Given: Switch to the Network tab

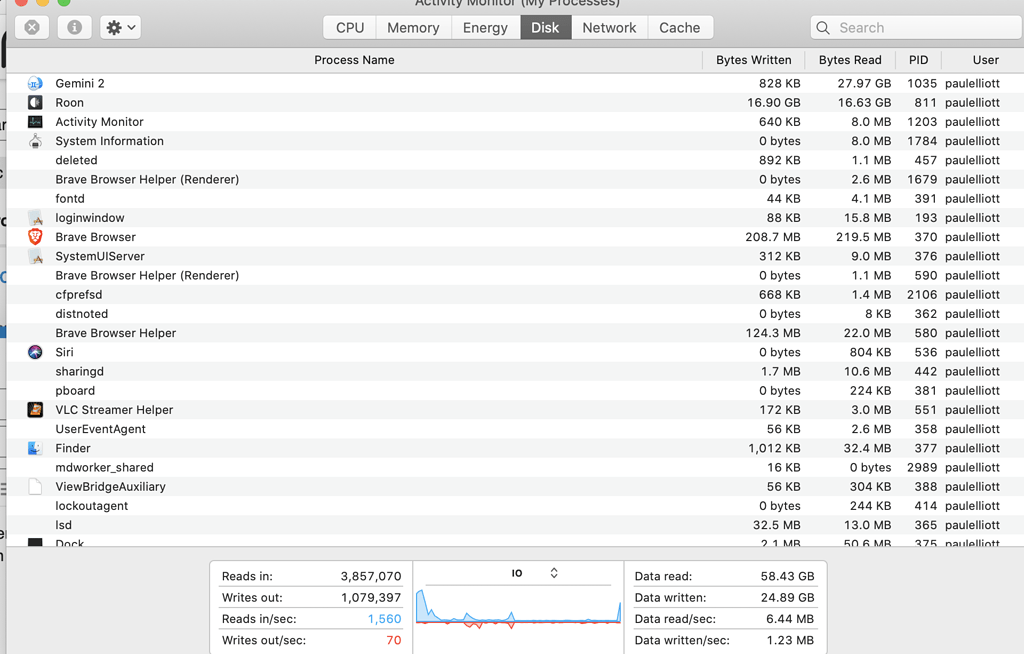Looking at the screenshot, I should 609,27.
